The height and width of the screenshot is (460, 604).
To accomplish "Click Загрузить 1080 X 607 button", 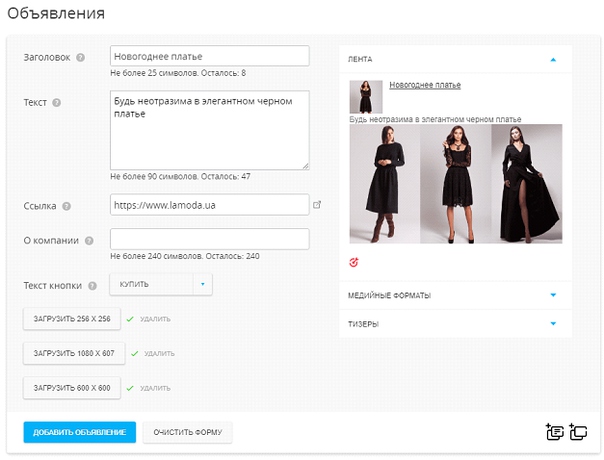I will coord(74,353).
